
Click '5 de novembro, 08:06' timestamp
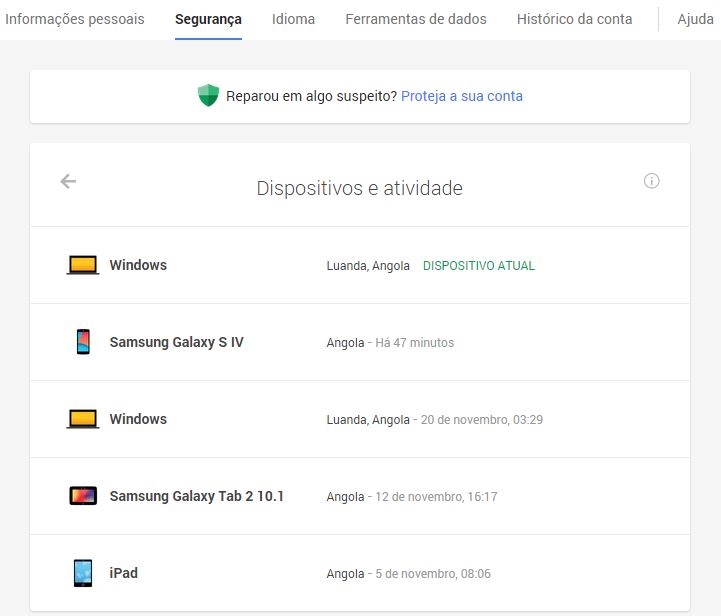pyautogui.click(x=433, y=574)
